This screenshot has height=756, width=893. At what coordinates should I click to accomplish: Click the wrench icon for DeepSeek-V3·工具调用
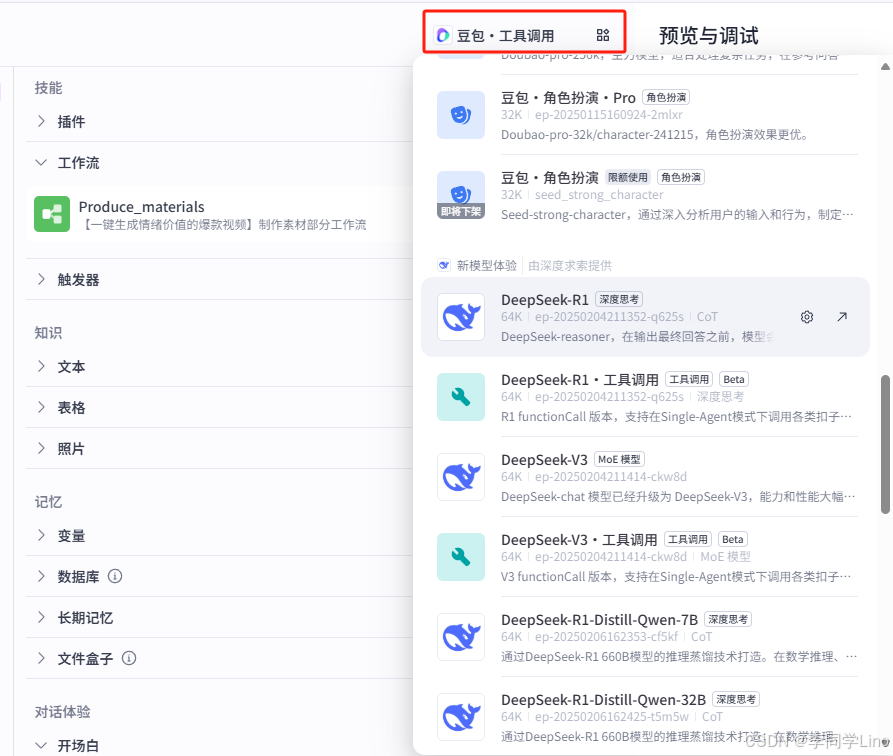(x=461, y=557)
